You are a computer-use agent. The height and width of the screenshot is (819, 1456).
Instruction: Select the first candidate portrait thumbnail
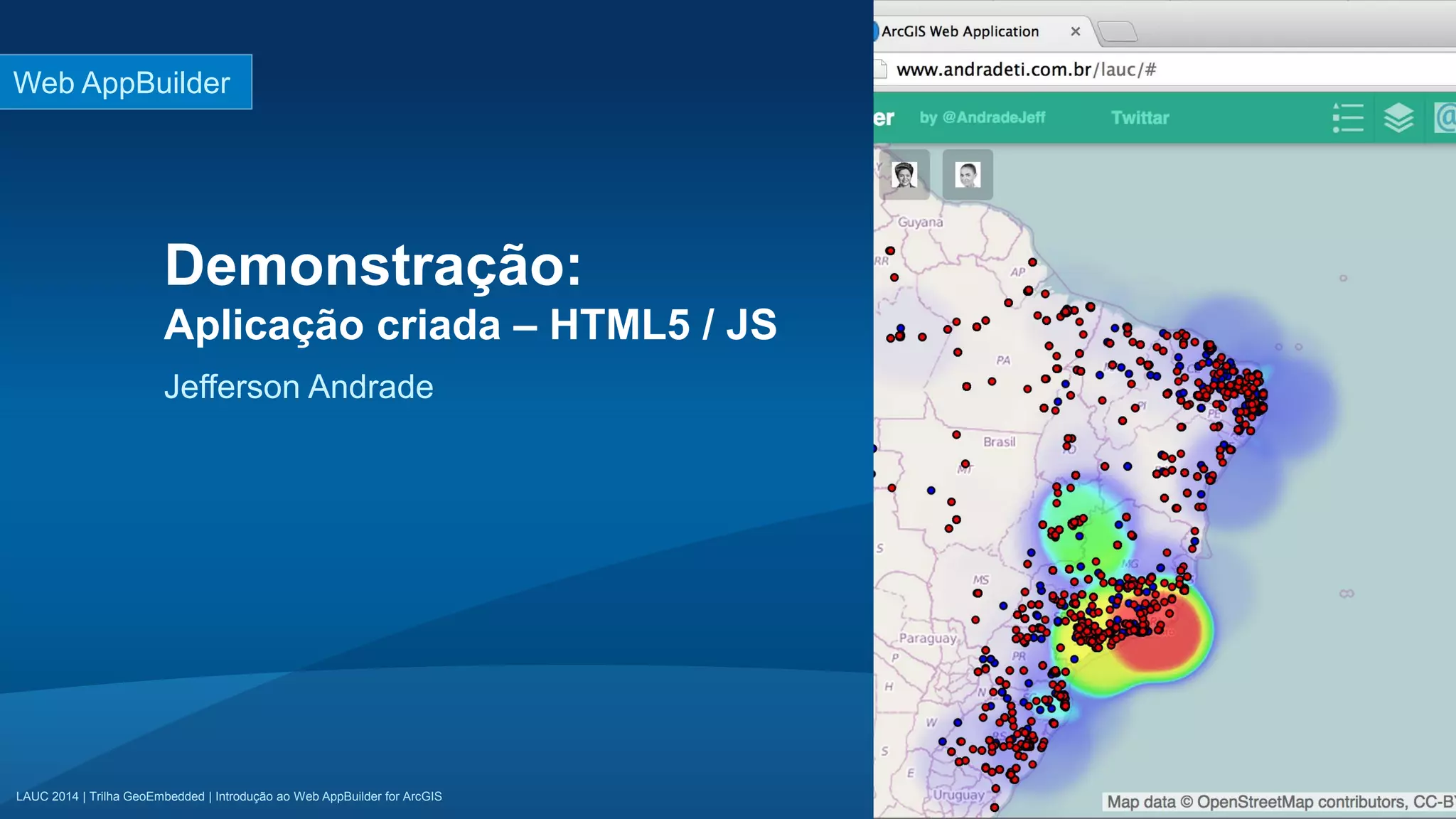point(904,174)
